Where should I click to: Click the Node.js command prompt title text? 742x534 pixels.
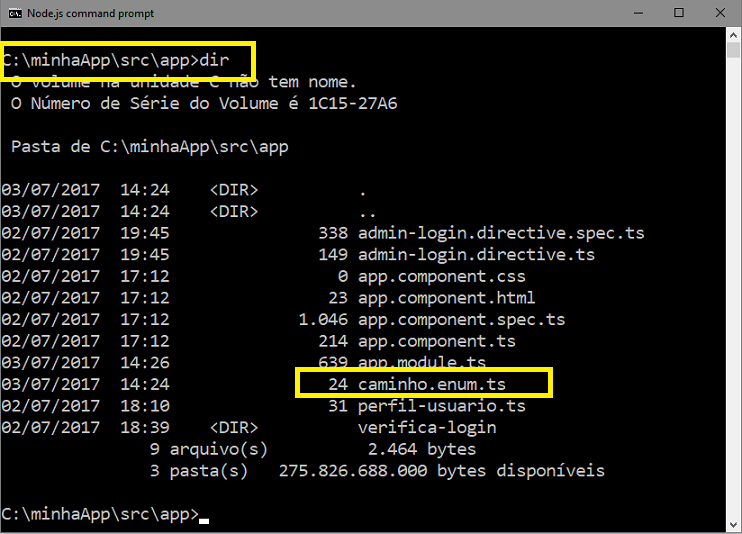click(90, 14)
